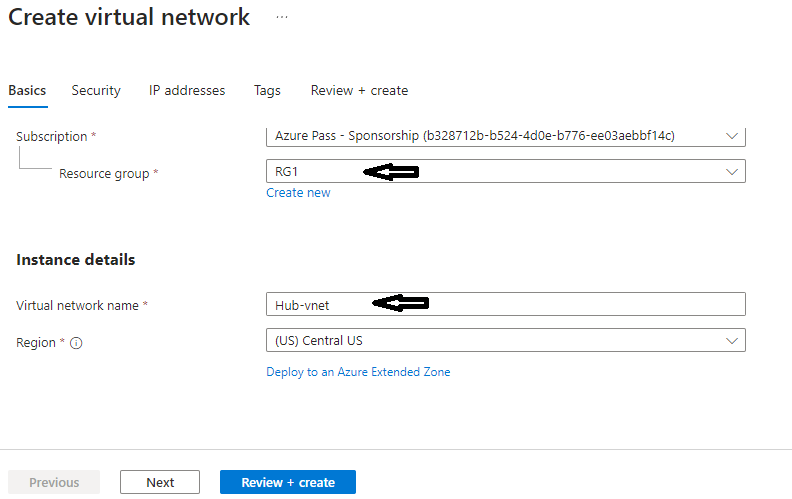Switch to the Basics tab
792x499 pixels.
(x=27, y=90)
